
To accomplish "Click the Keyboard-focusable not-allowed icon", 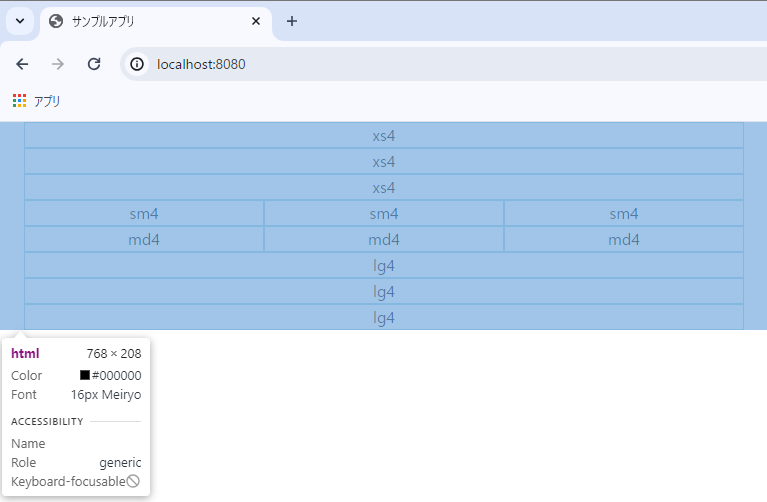I will 133,481.
